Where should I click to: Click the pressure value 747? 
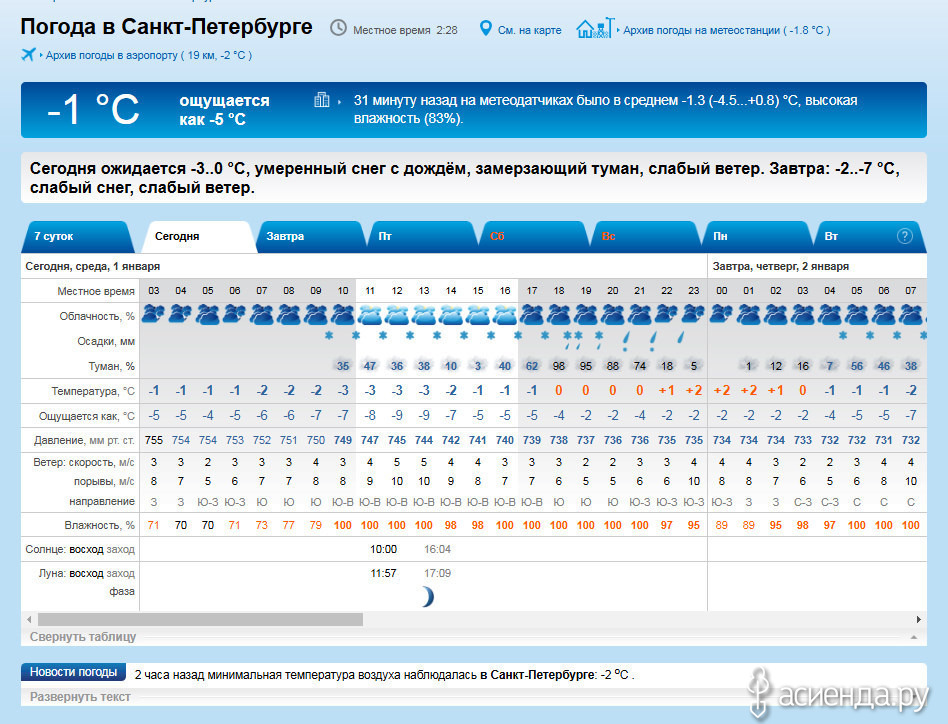(370, 440)
